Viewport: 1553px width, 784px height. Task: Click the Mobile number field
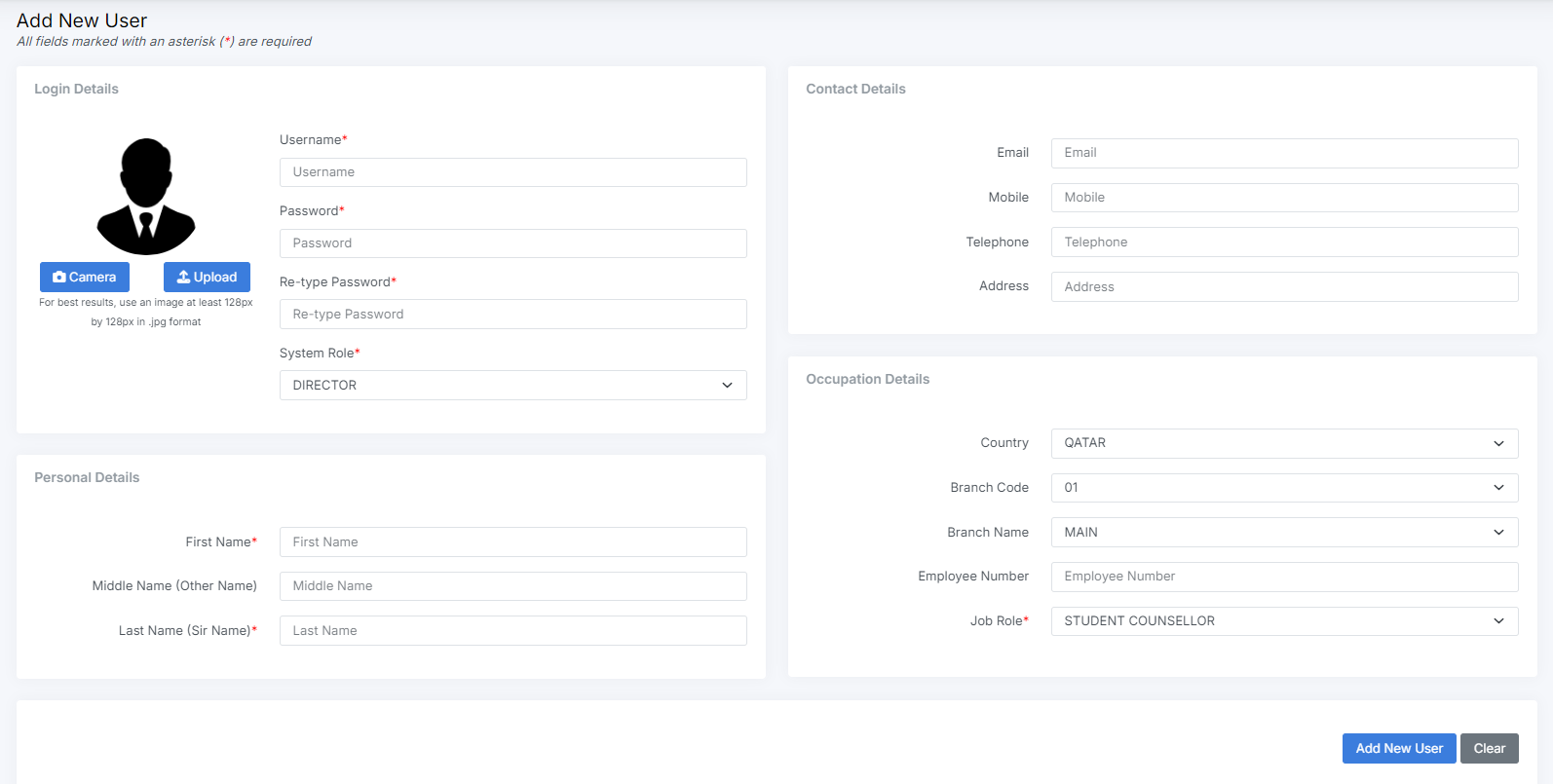point(1283,198)
